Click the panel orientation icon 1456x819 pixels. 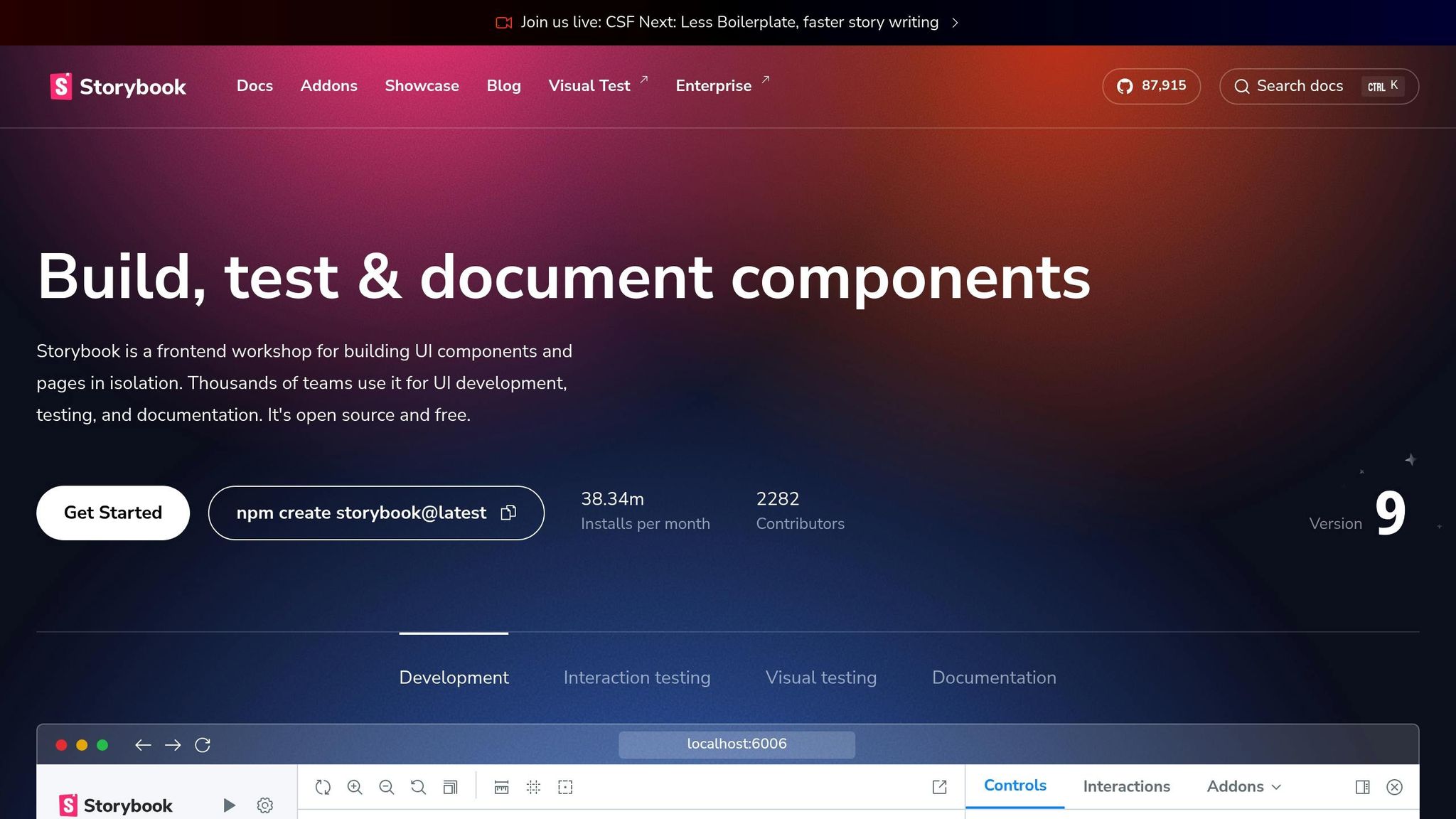(x=1362, y=787)
